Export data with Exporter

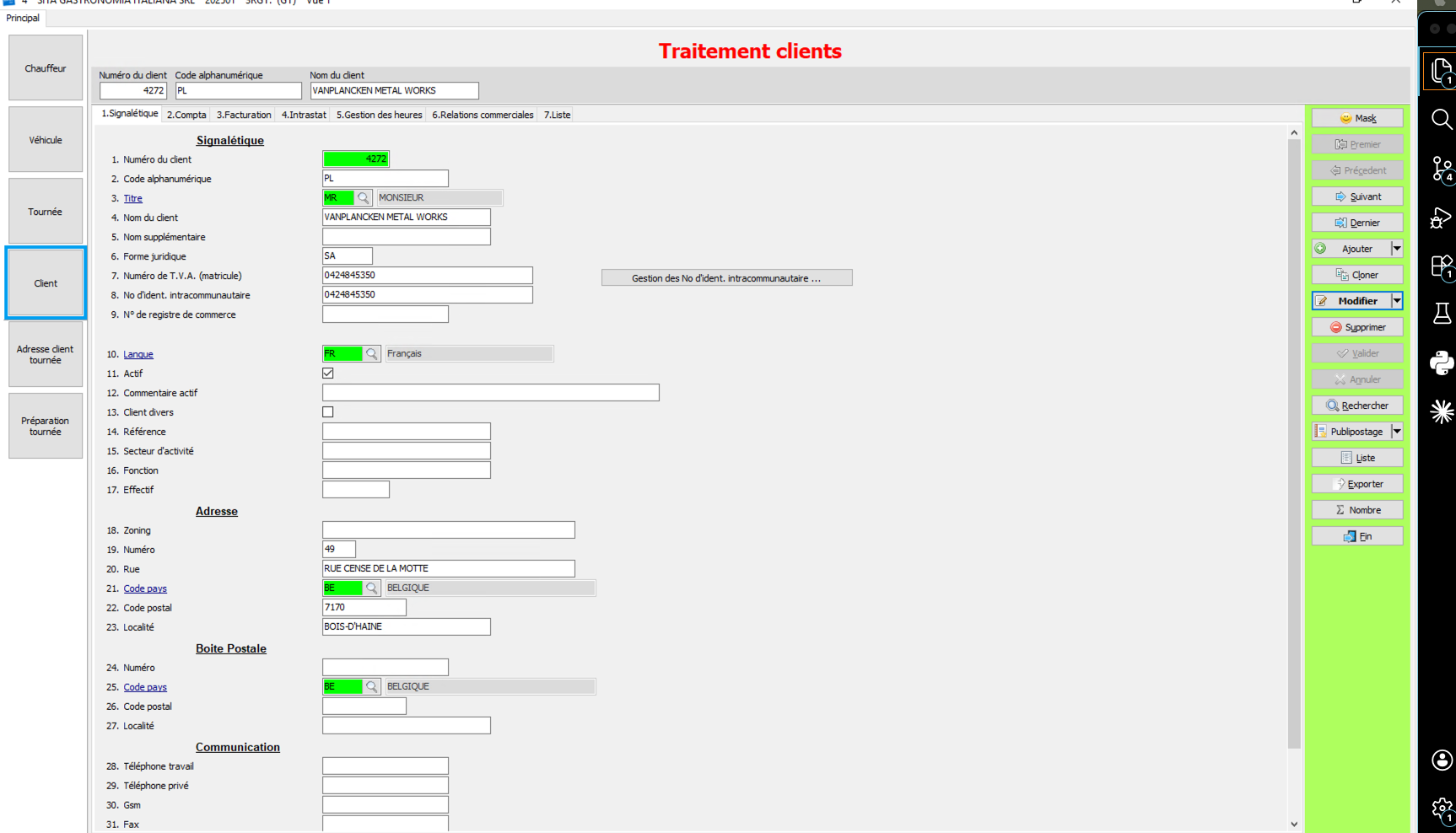(1357, 484)
